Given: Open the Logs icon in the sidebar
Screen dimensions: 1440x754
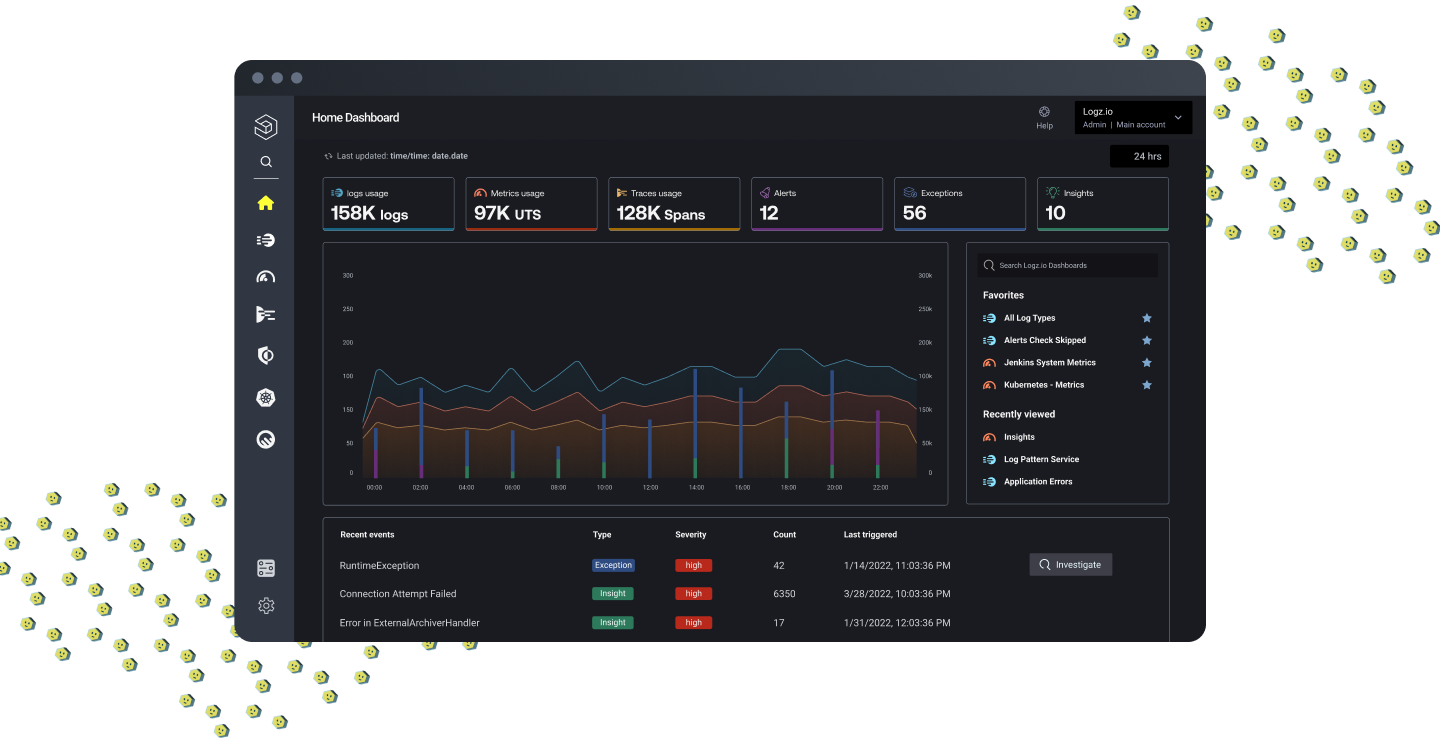Looking at the screenshot, I should pos(265,240).
